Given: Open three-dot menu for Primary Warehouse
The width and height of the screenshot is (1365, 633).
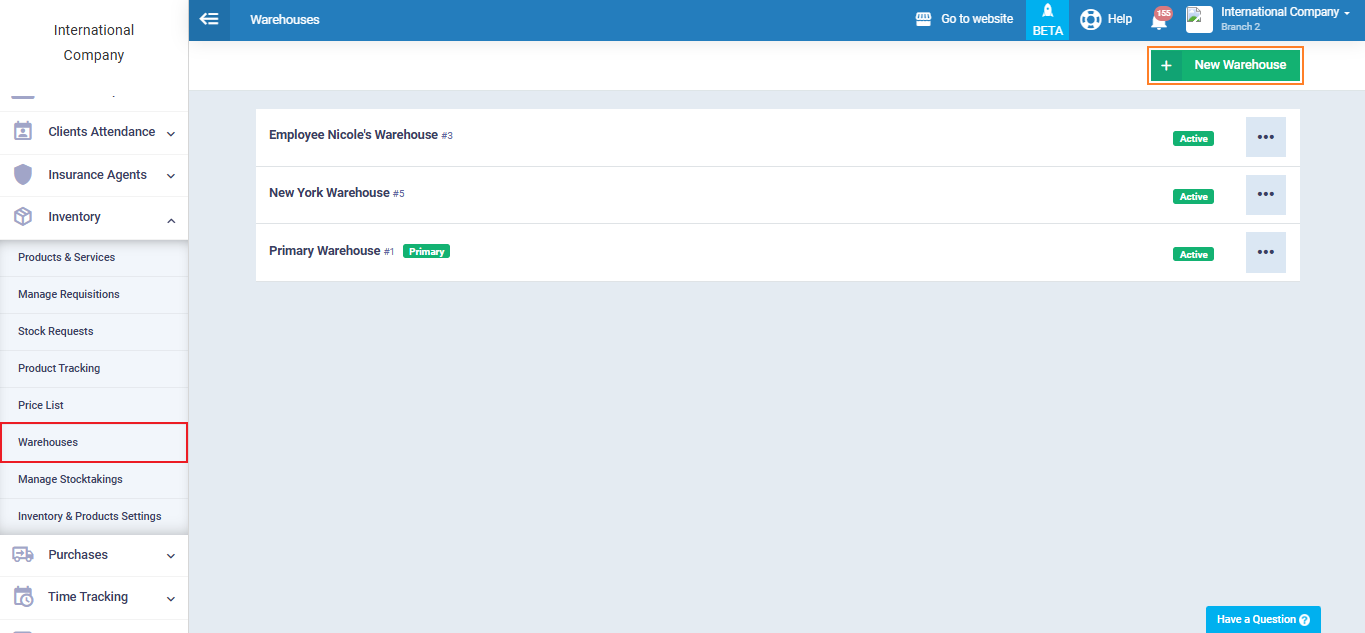Looking at the screenshot, I should coord(1265,253).
